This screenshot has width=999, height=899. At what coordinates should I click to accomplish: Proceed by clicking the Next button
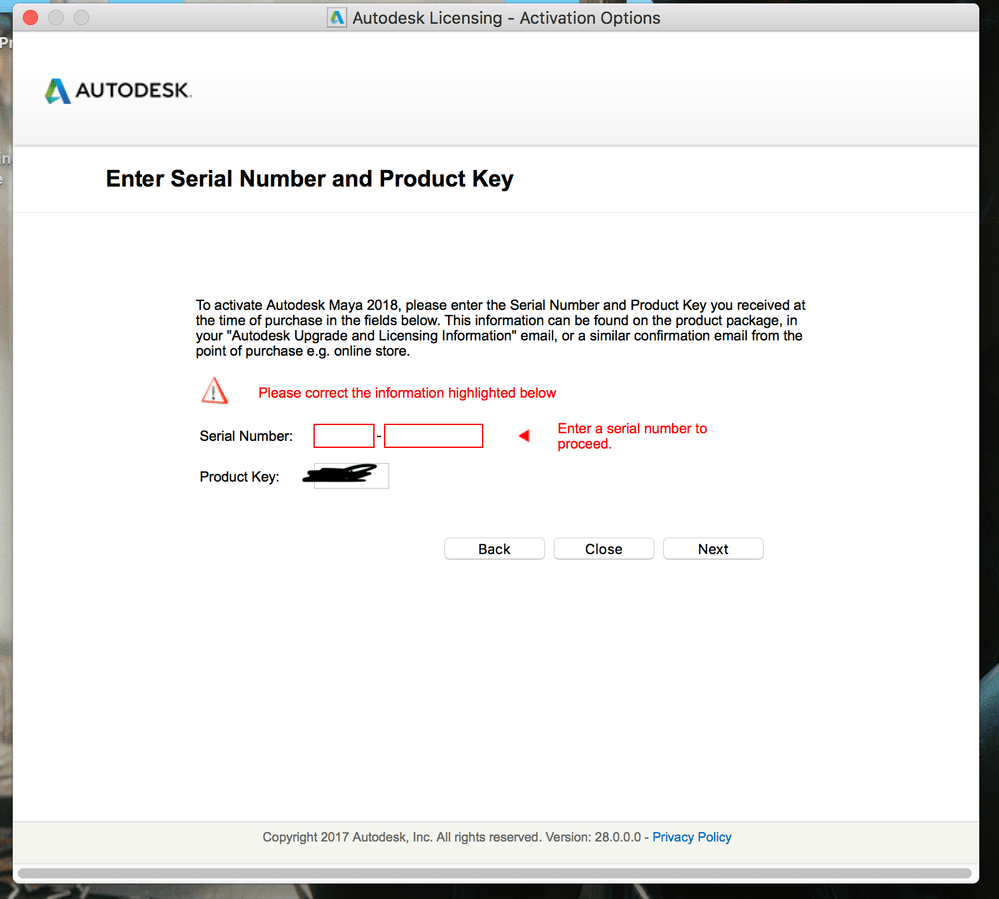point(713,549)
